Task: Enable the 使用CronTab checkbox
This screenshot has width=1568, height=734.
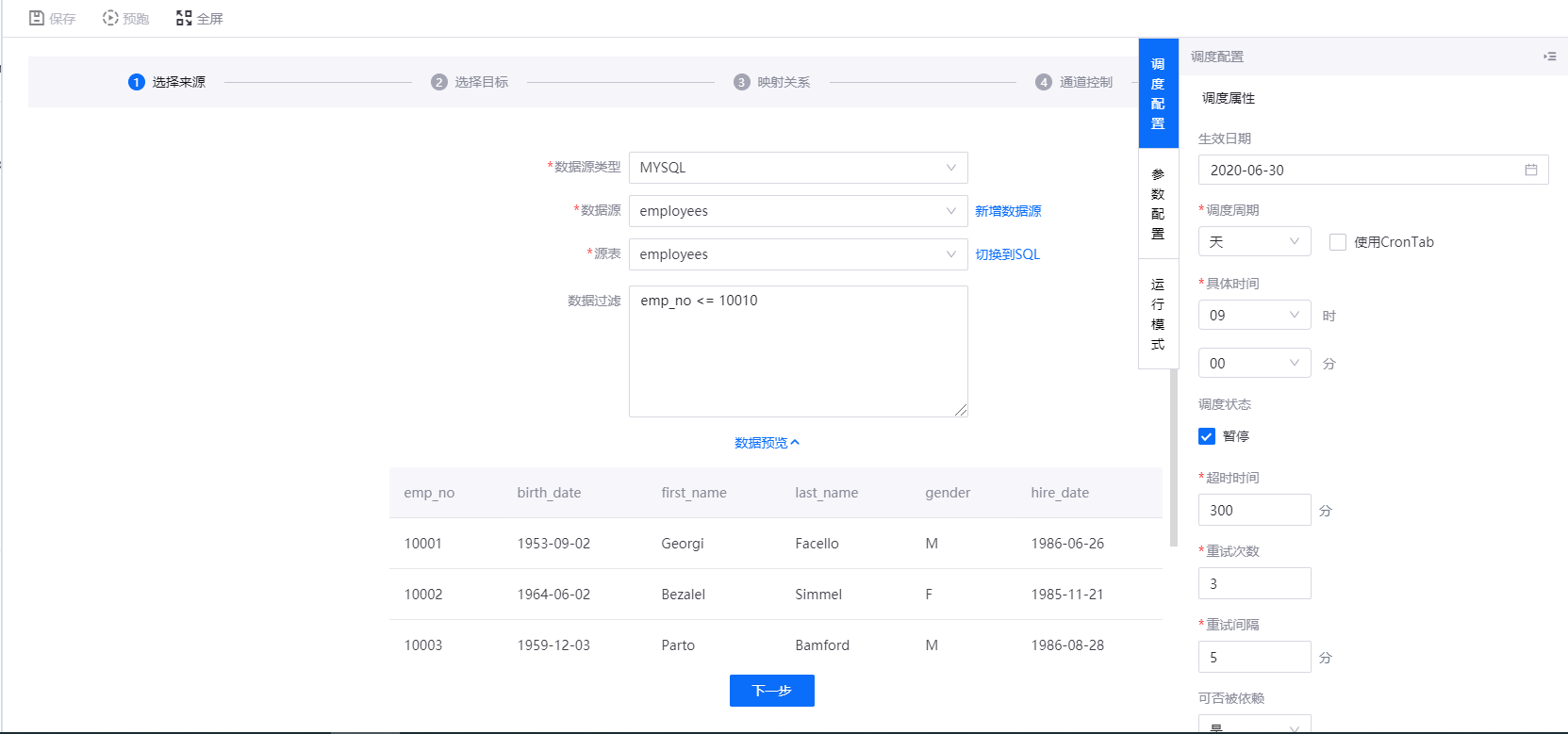Action: click(x=1337, y=242)
